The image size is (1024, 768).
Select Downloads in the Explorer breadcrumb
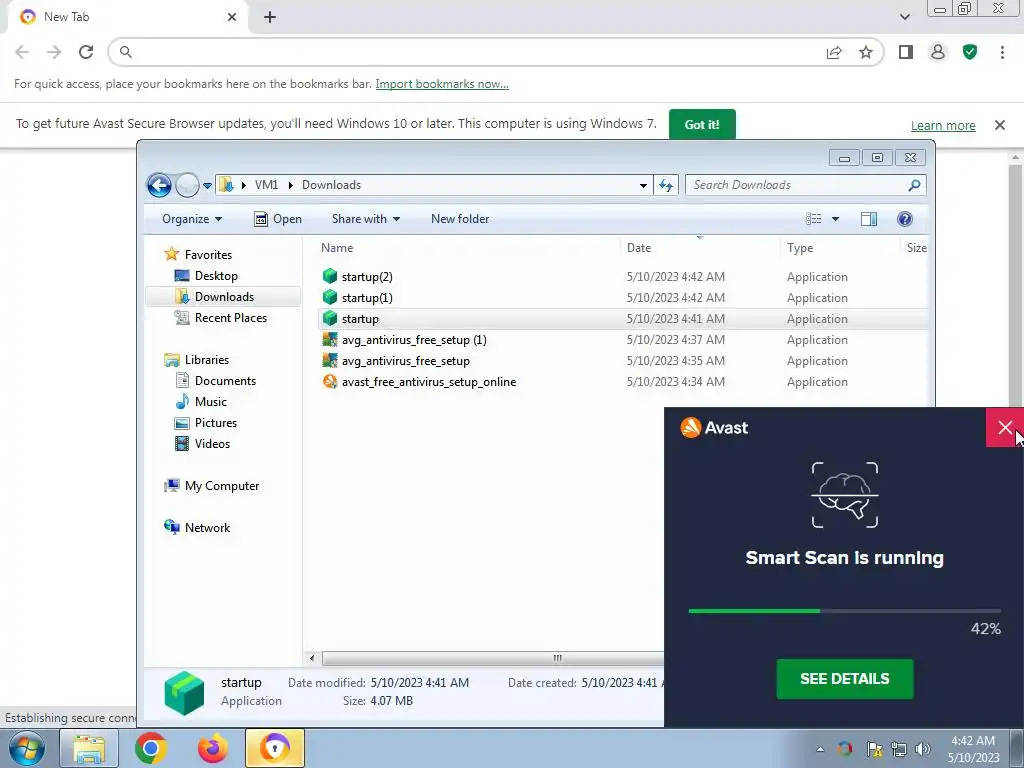click(331, 185)
